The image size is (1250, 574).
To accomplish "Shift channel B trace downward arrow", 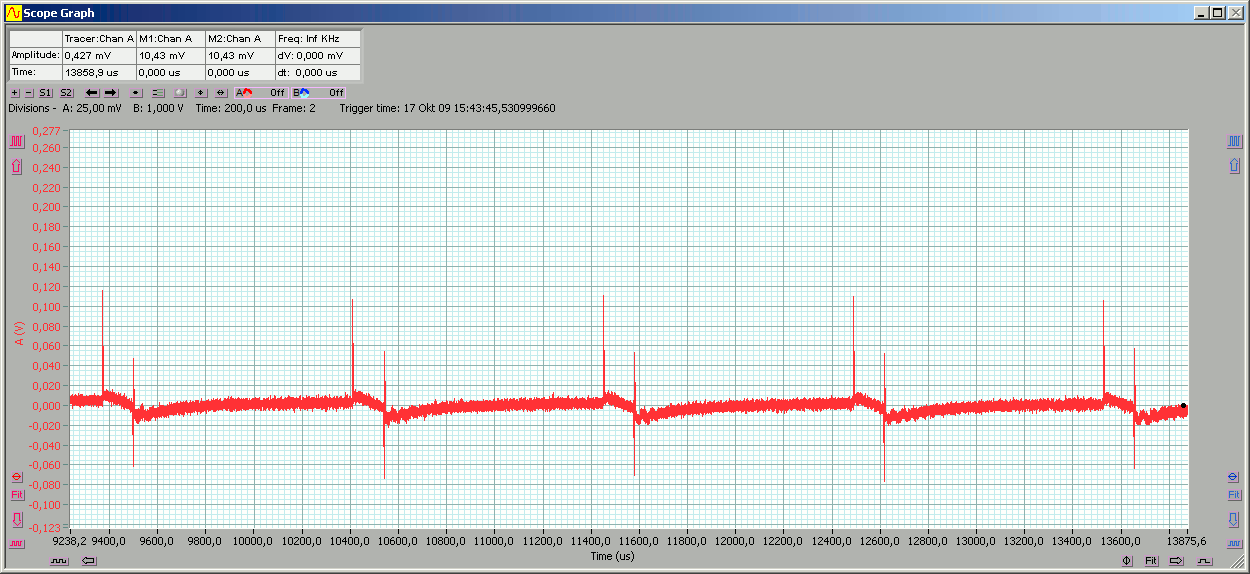I will tap(1234, 519).
